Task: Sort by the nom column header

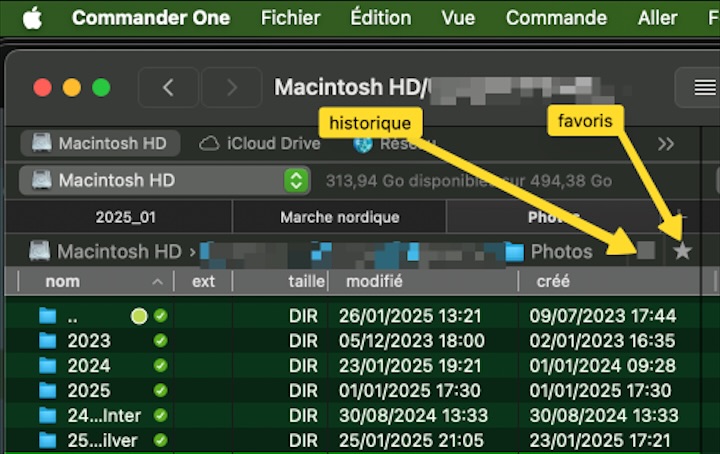Action: 62,282
